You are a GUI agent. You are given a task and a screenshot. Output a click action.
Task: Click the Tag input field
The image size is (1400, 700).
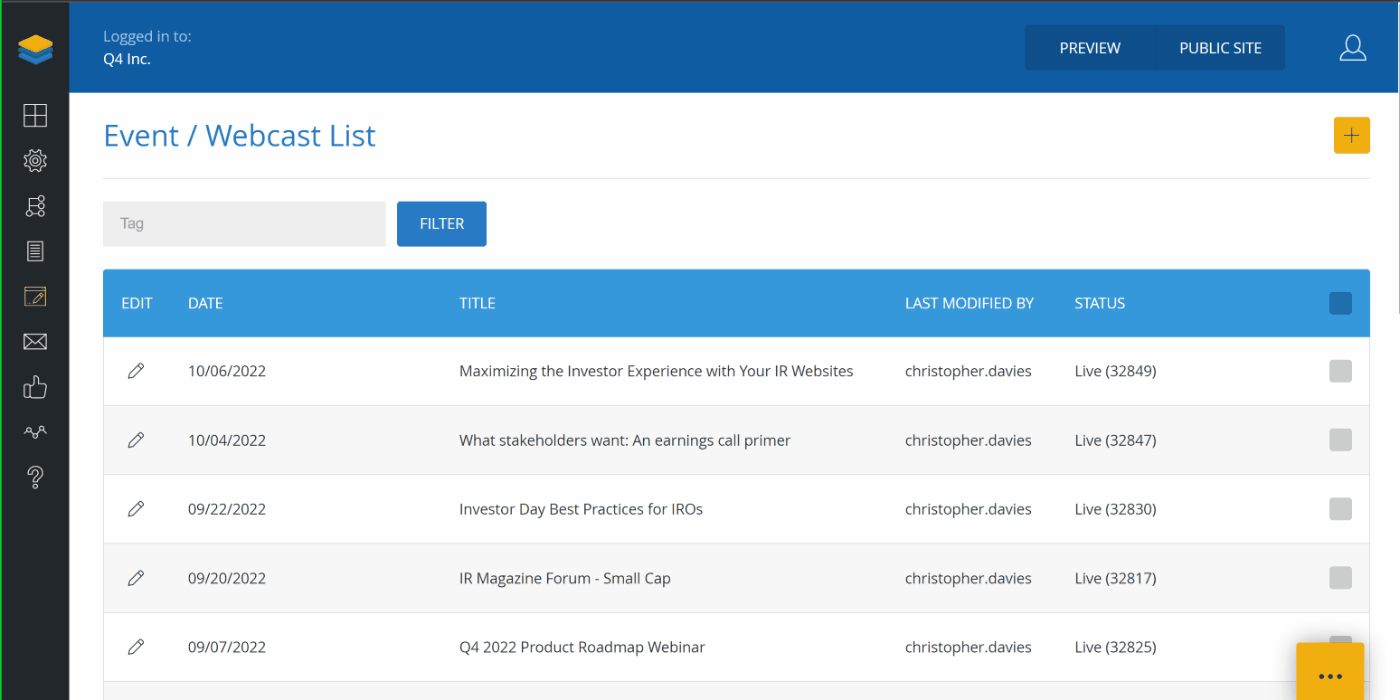pyautogui.click(x=244, y=224)
